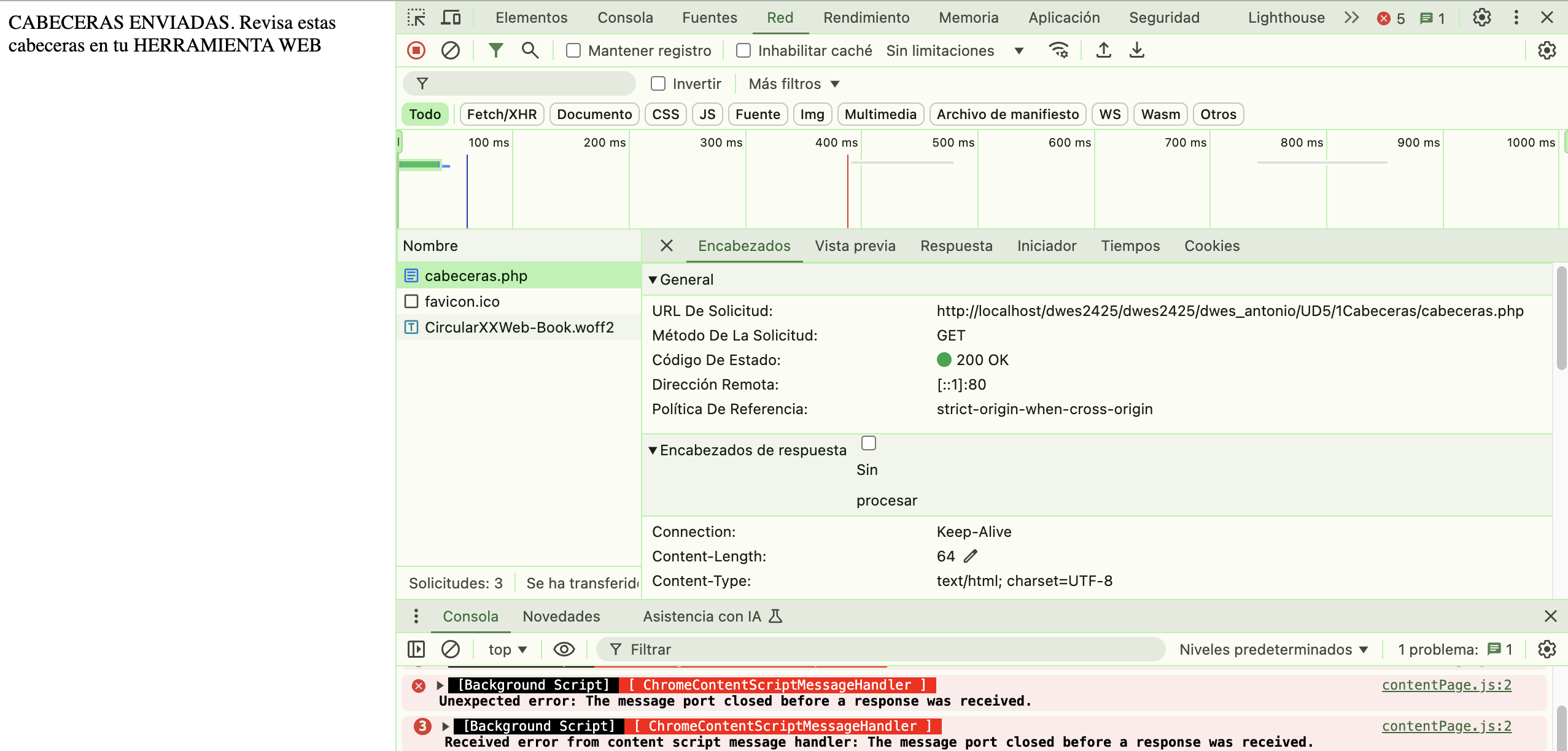The width and height of the screenshot is (1568, 751).
Task: Expand the first Background Script error
Action: coord(440,685)
